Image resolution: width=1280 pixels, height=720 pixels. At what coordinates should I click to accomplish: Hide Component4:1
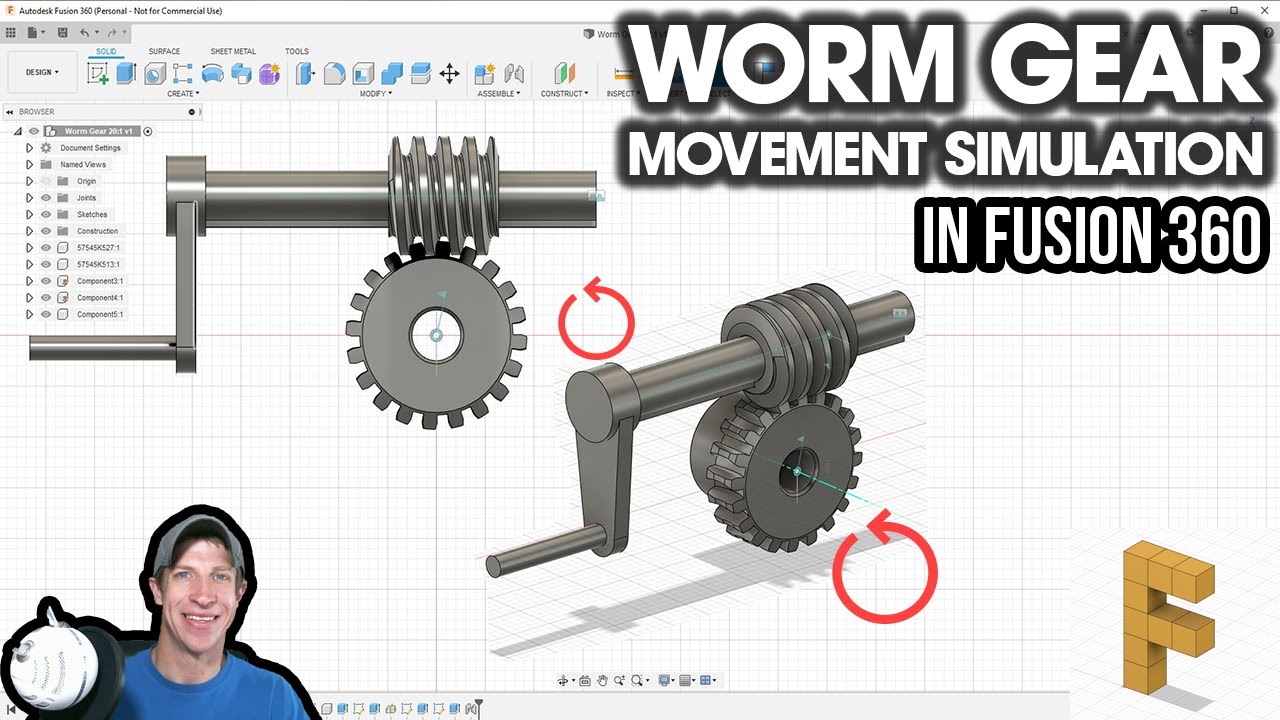coord(46,298)
